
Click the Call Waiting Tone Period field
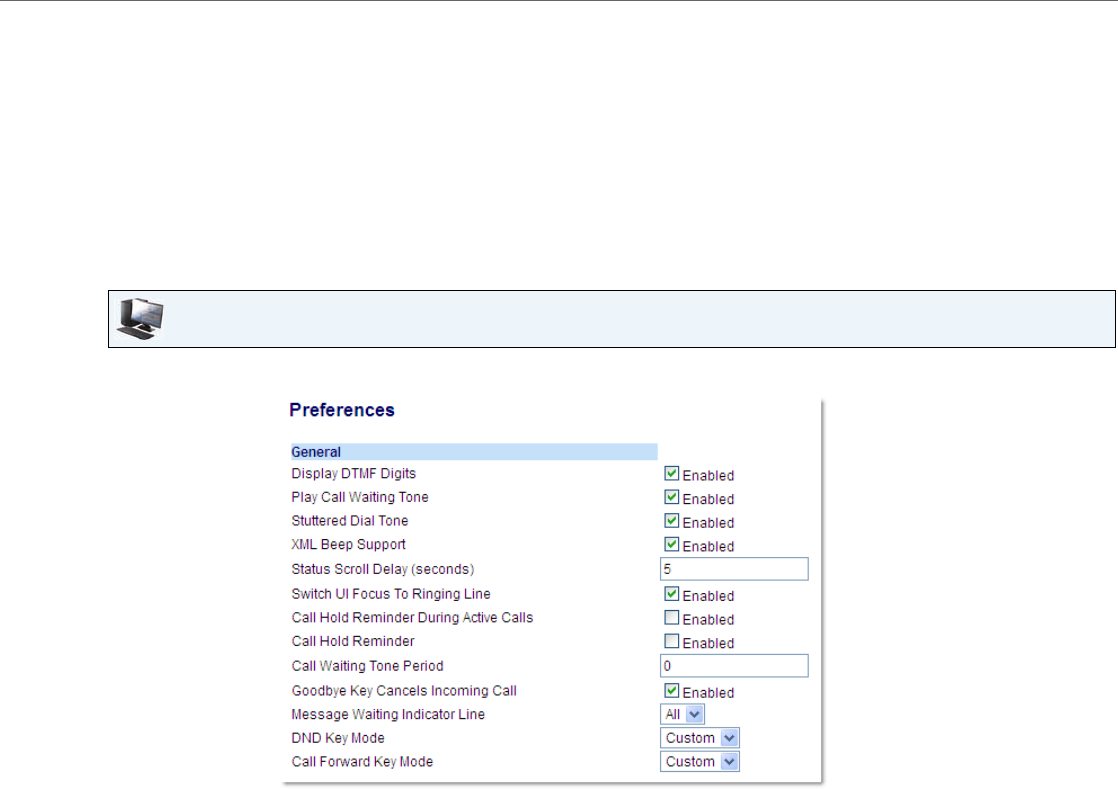pyautogui.click(x=734, y=666)
